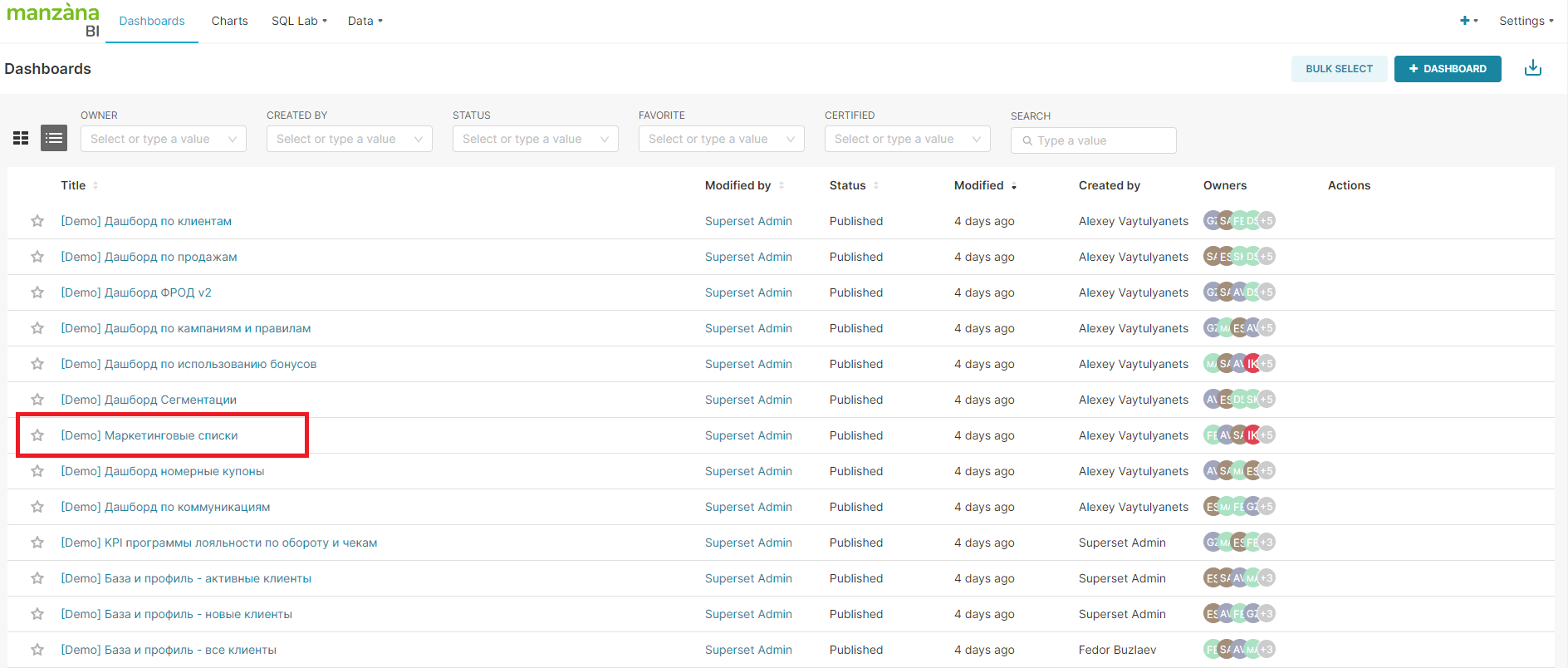Sort by Title column arrows
Screen dimensions: 1568x668
(96, 185)
